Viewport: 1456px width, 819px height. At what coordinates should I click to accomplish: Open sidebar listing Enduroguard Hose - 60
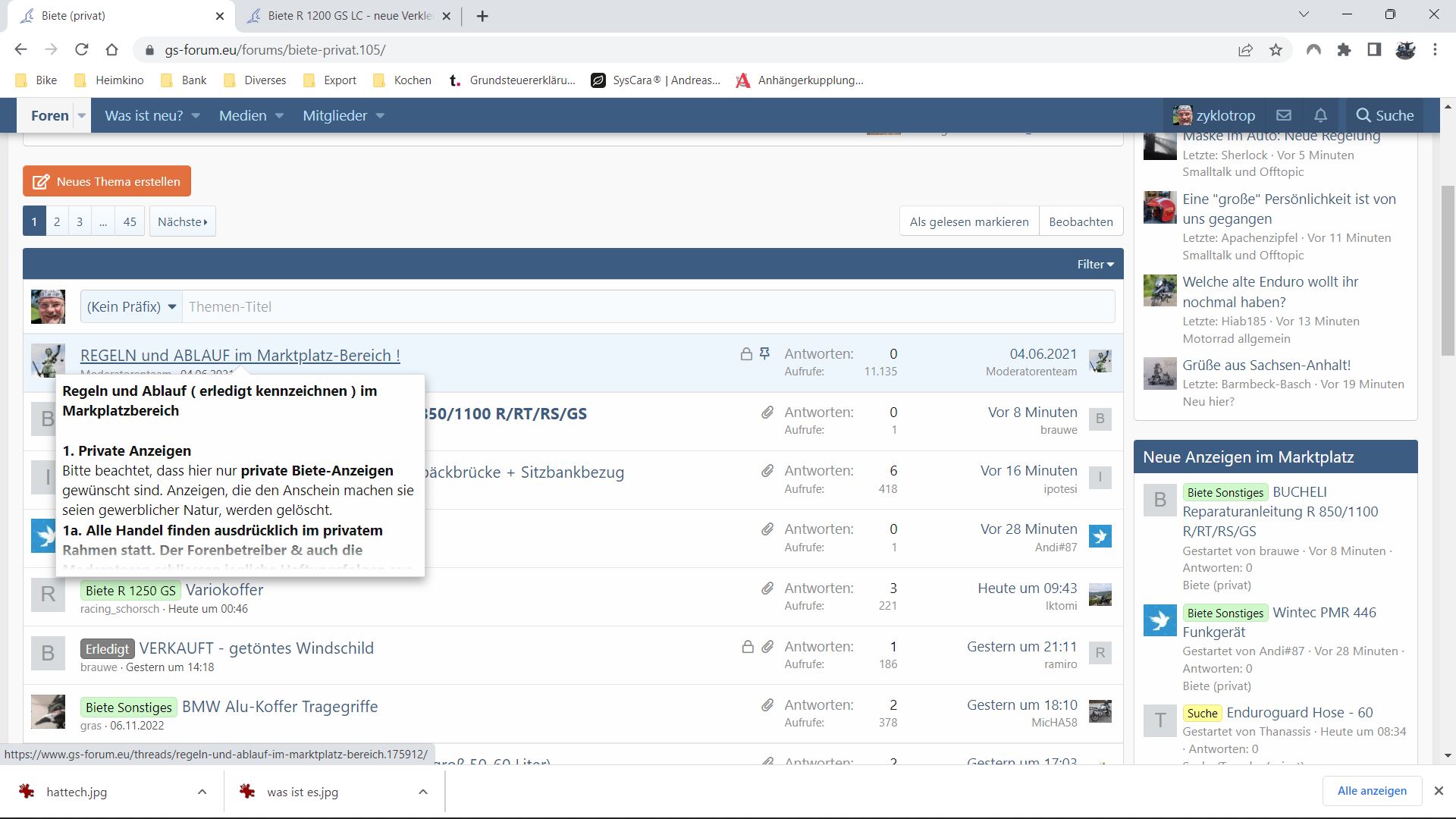(1300, 712)
